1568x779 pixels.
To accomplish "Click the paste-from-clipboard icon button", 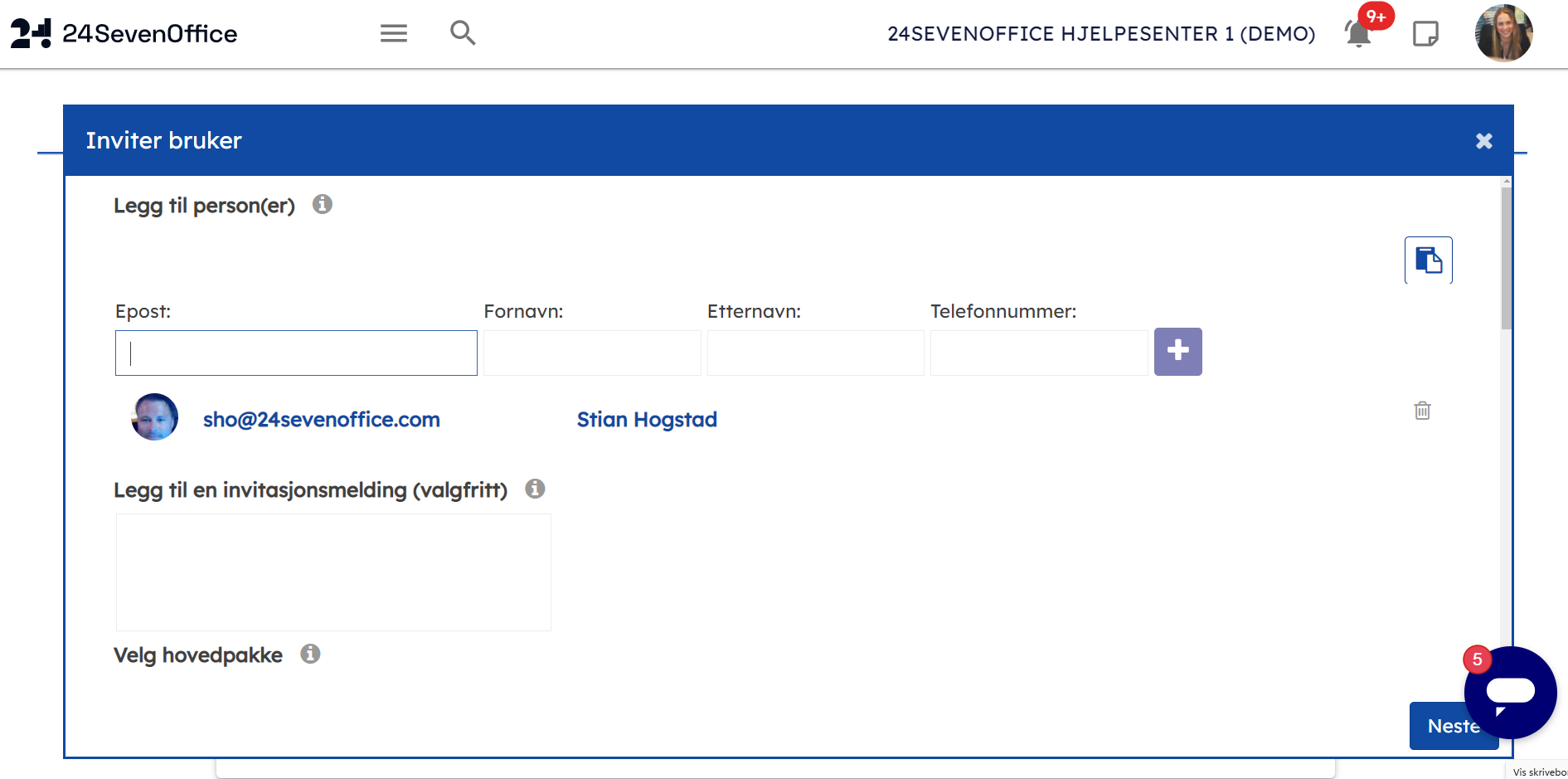I will coord(1428,260).
